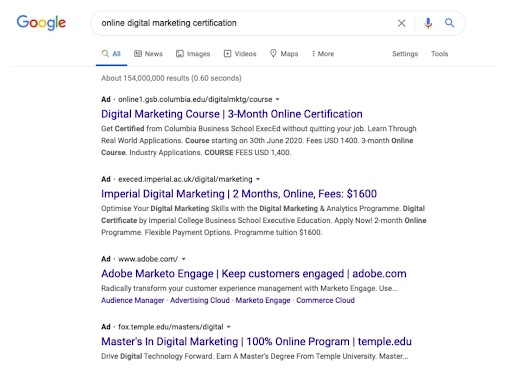
Task: Click the magnifying glass search button
Action: (x=449, y=23)
